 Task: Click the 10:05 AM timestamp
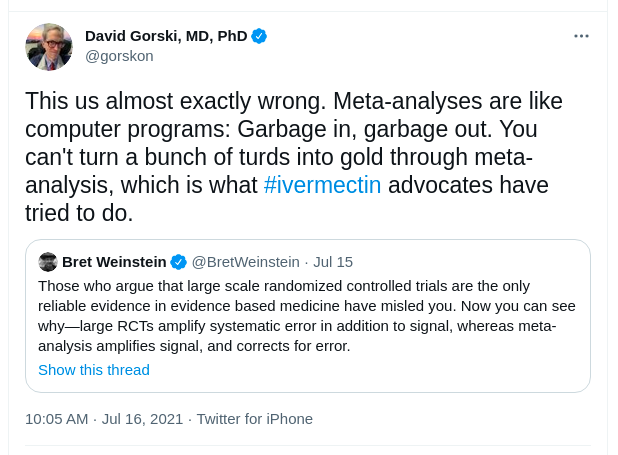click(57, 419)
